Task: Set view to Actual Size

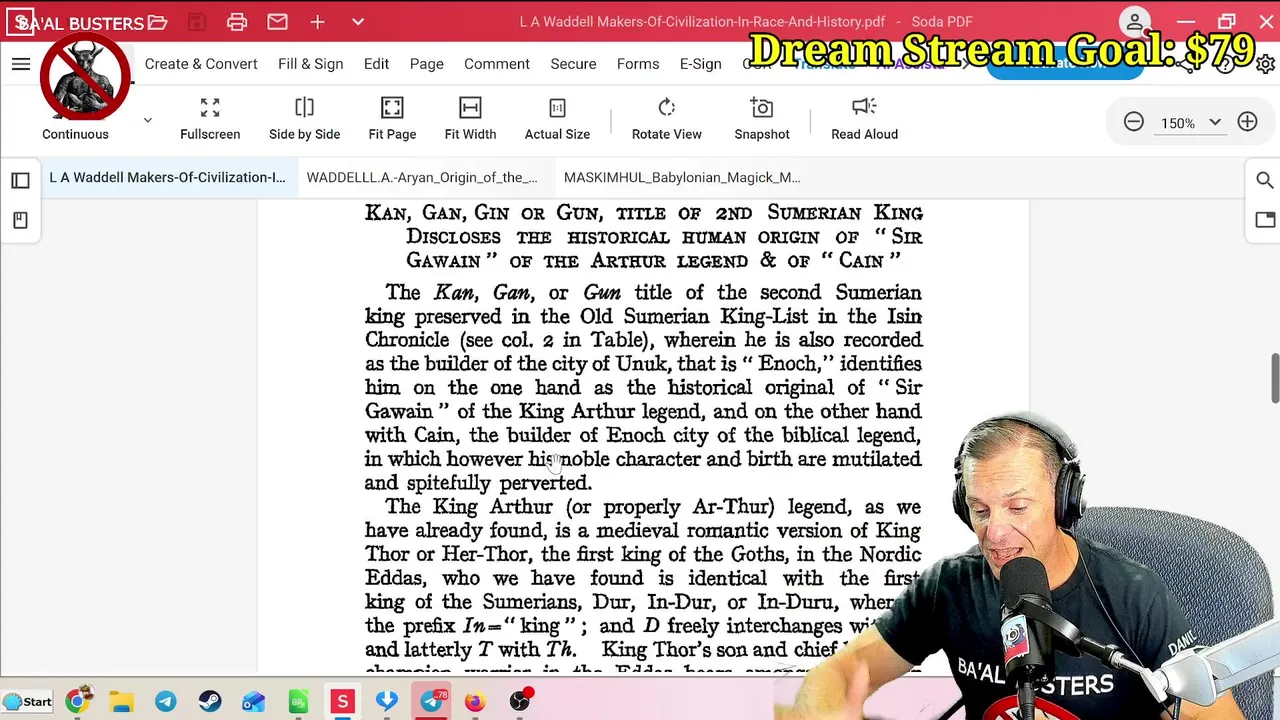Action: coord(557,118)
